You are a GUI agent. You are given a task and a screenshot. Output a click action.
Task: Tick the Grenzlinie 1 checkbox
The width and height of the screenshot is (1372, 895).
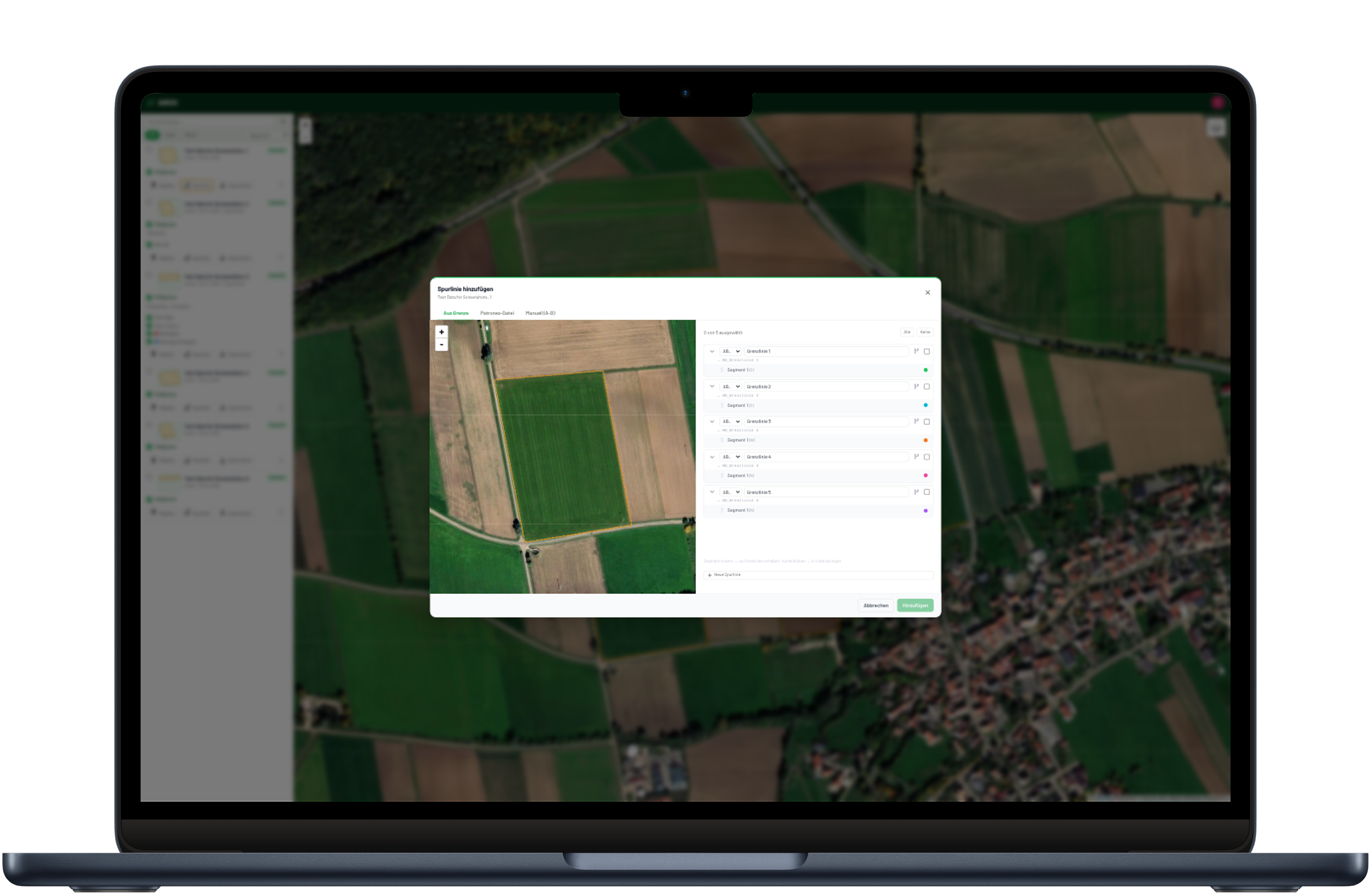[x=927, y=351]
